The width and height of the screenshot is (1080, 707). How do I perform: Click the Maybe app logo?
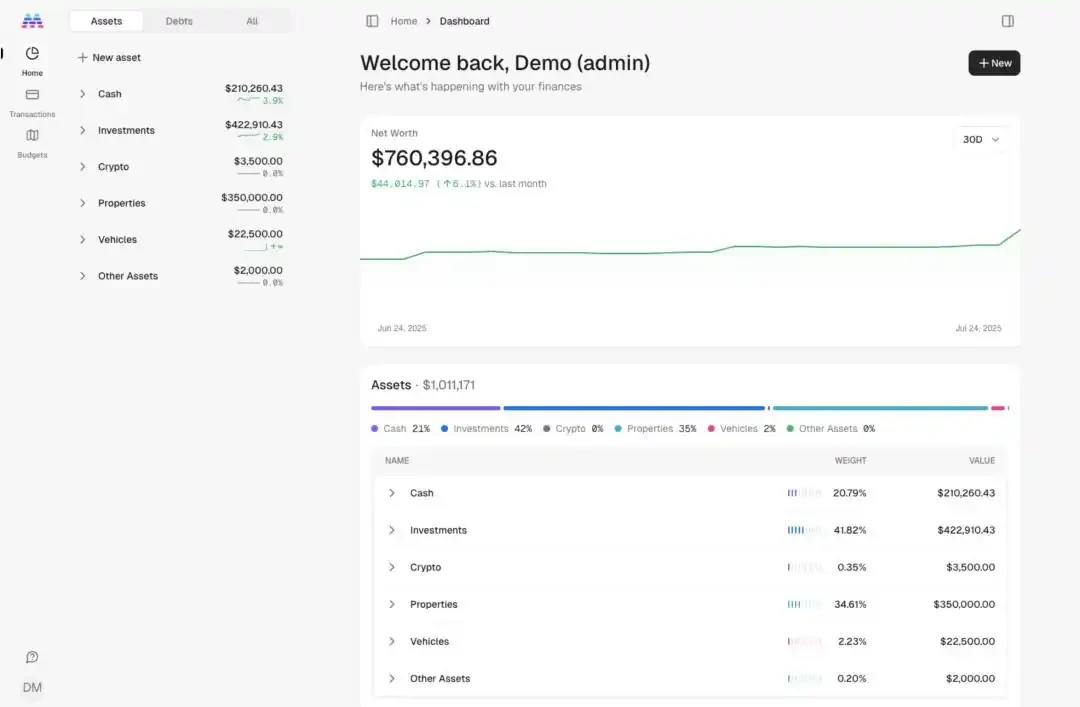click(32, 20)
